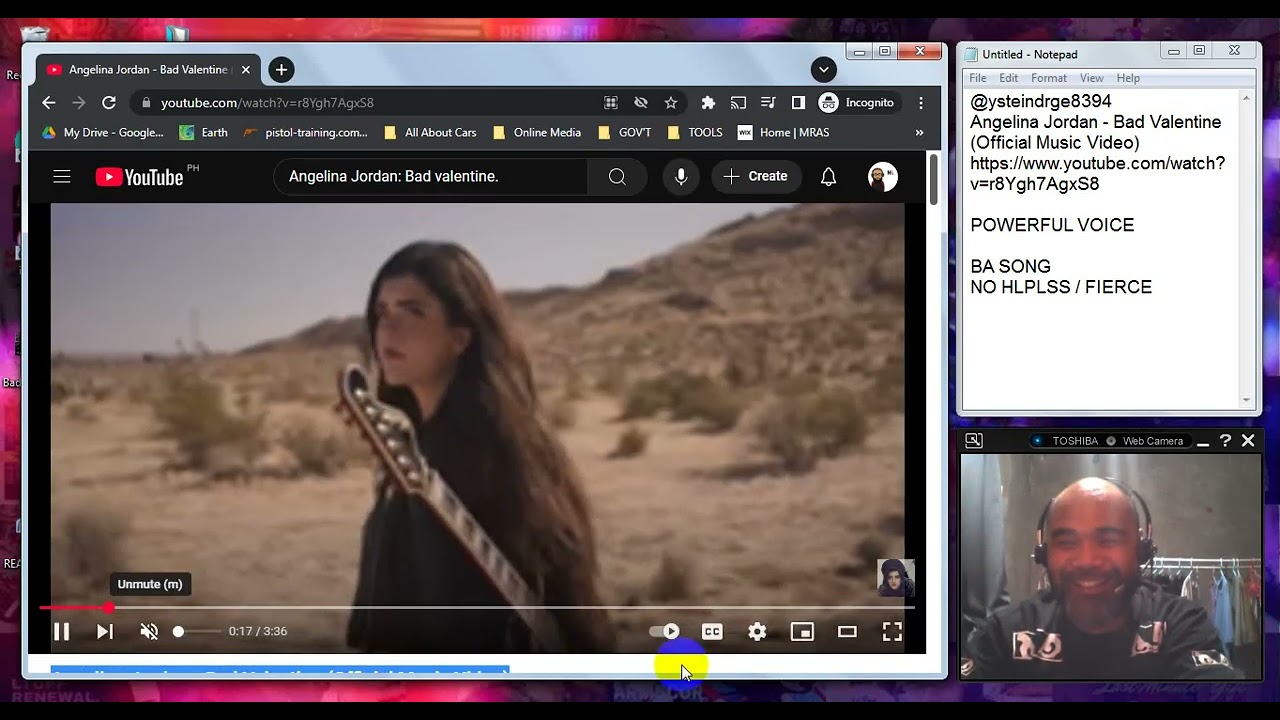Screen dimensions: 1280x720
Task: Skip to the next video
Action: 104,631
